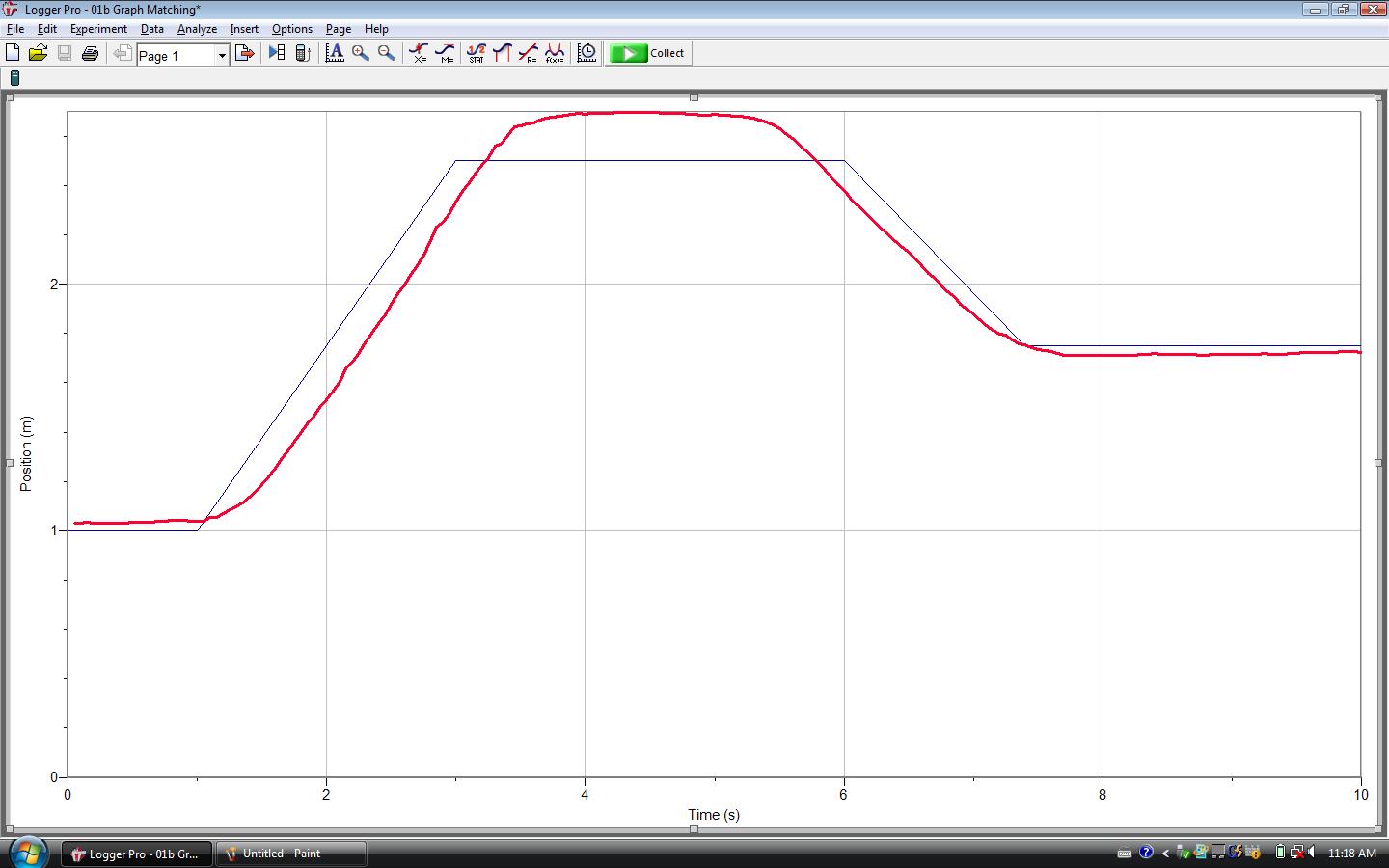The image size is (1389, 868).
Task: Autoscale the graph axes
Action: pos(335,53)
